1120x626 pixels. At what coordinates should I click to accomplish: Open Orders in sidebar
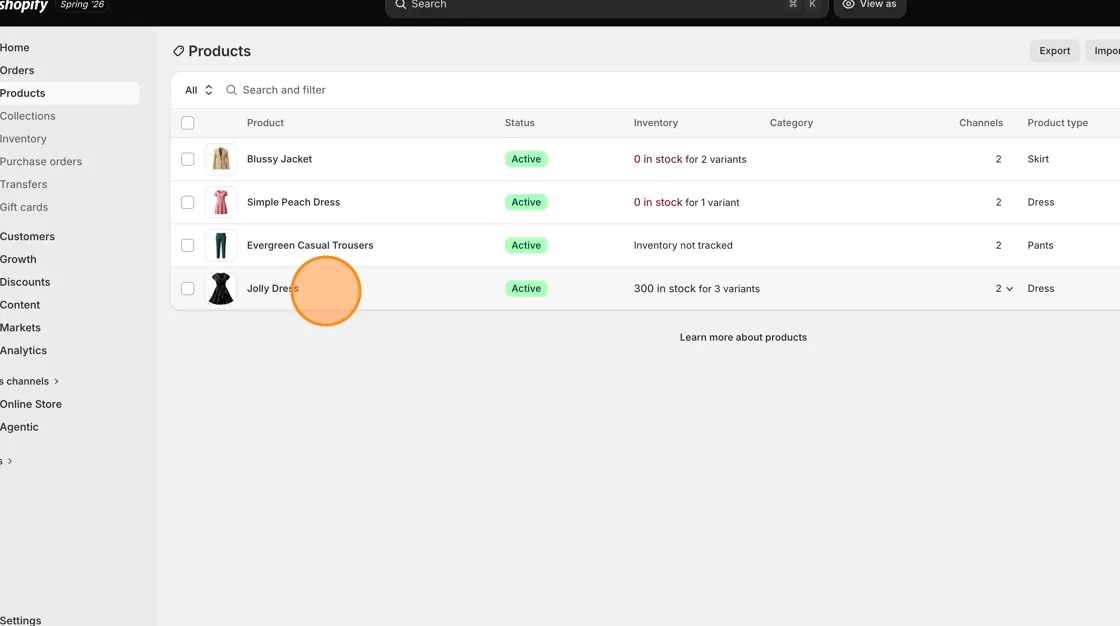[17, 71]
